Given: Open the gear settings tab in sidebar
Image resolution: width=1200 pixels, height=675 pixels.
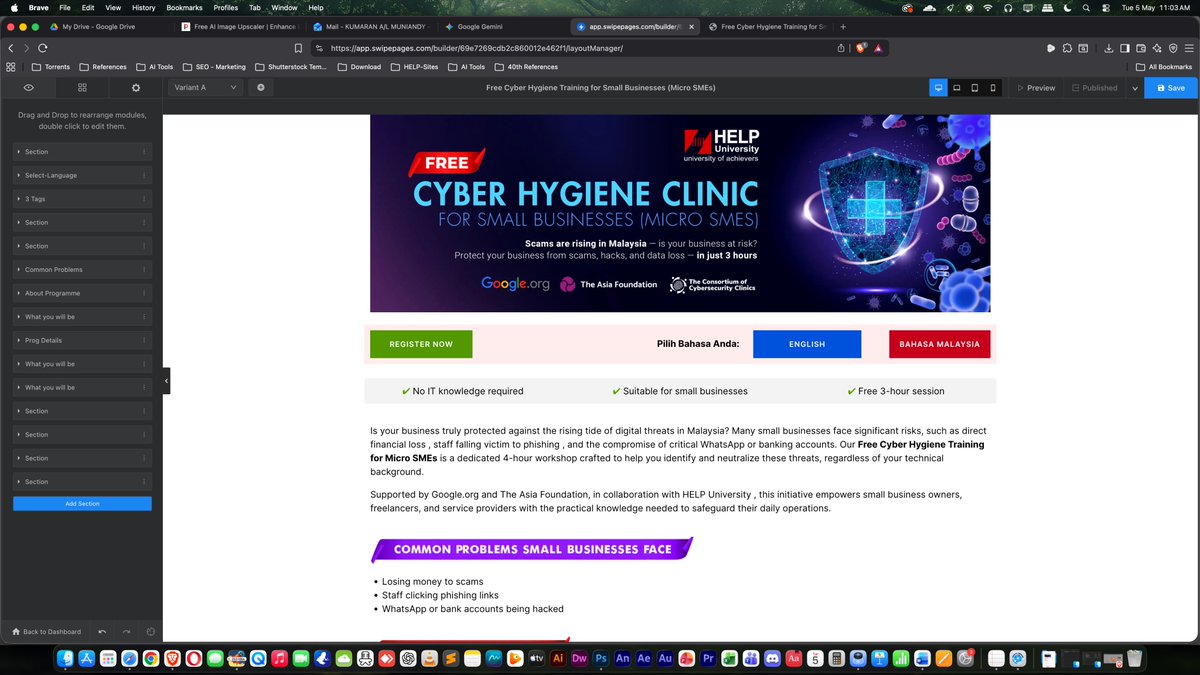Looking at the screenshot, I should (x=136, y=88).
